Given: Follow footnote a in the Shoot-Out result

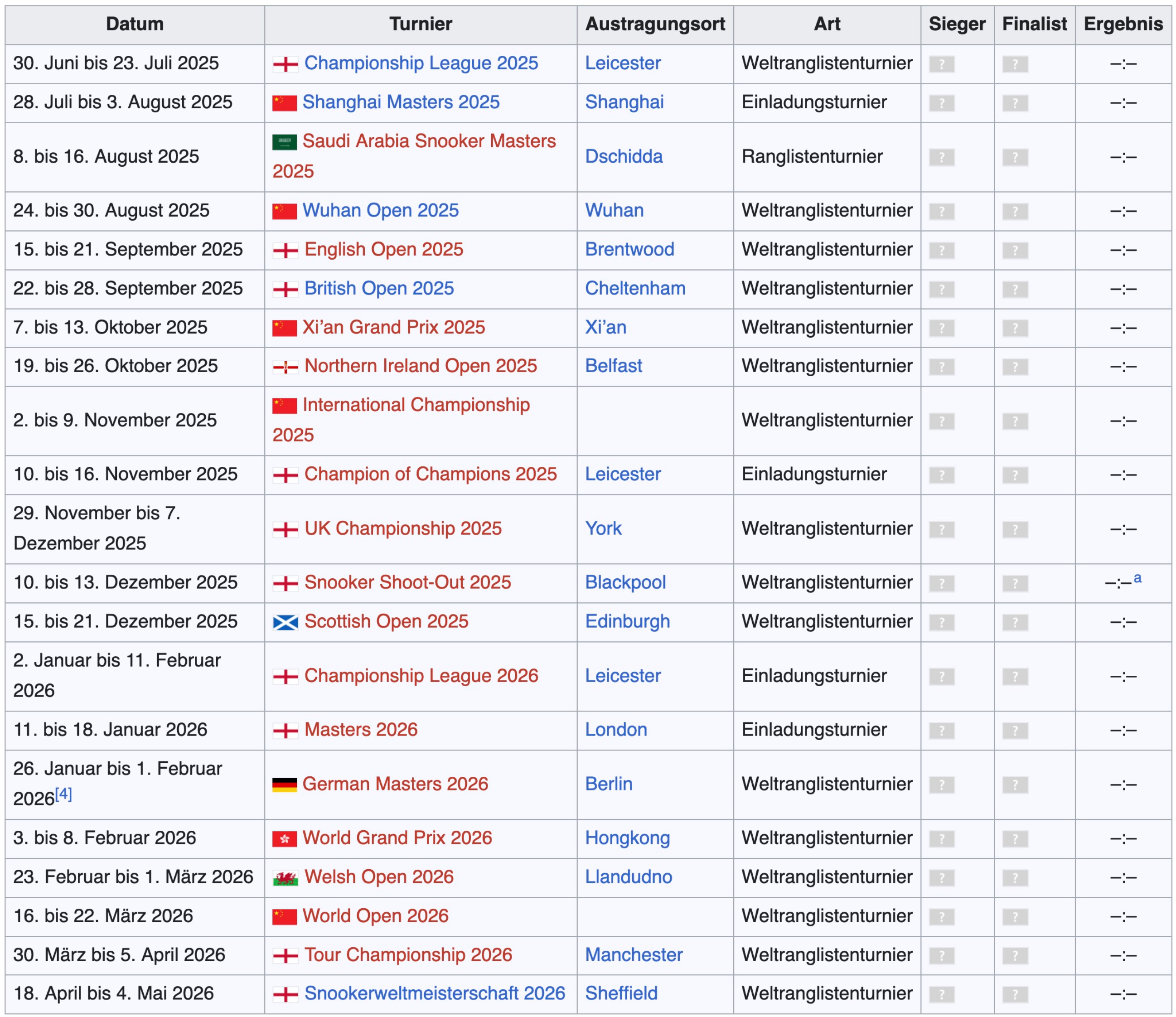Looking at the screenshot, I should (x=1137, y=578).
